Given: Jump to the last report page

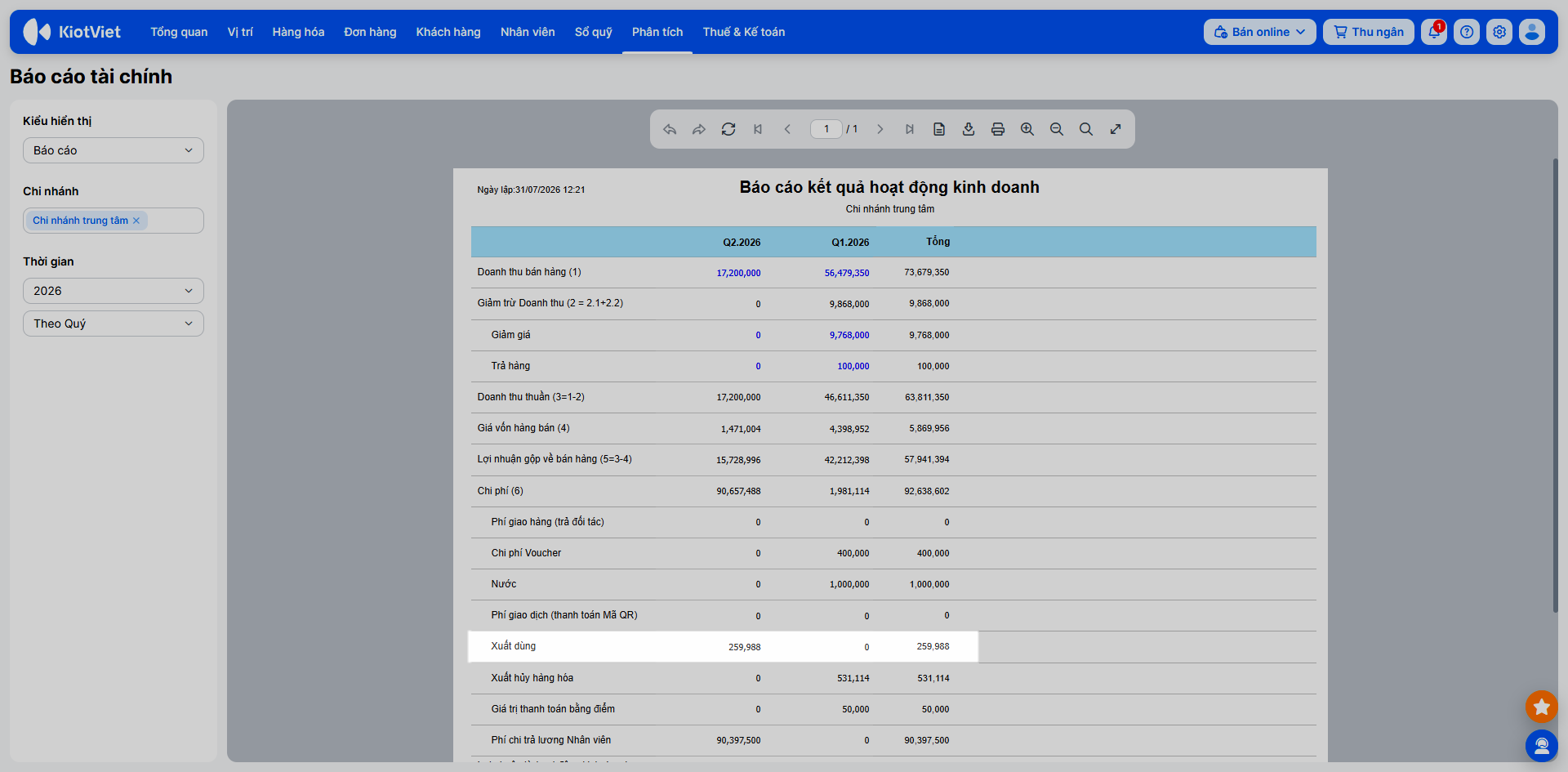Looking at the screenshot, I should tap(910, 129).
